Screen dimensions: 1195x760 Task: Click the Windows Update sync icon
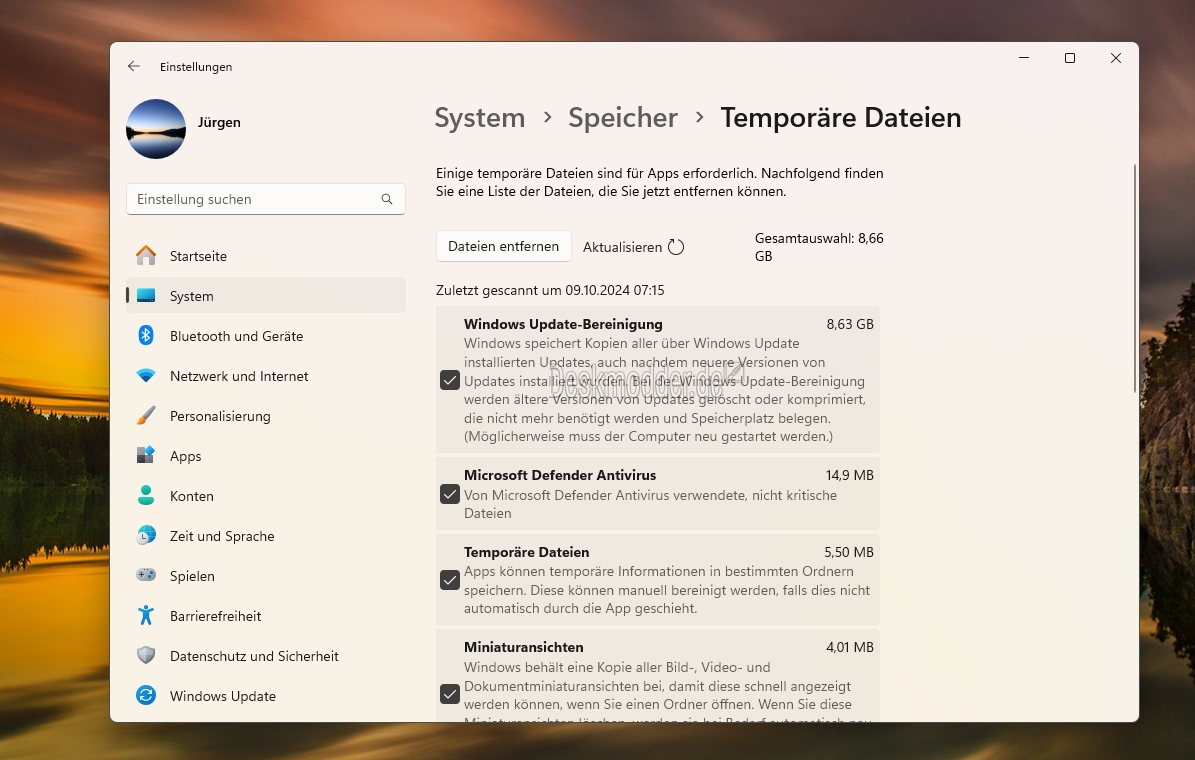tap(146, 695)
